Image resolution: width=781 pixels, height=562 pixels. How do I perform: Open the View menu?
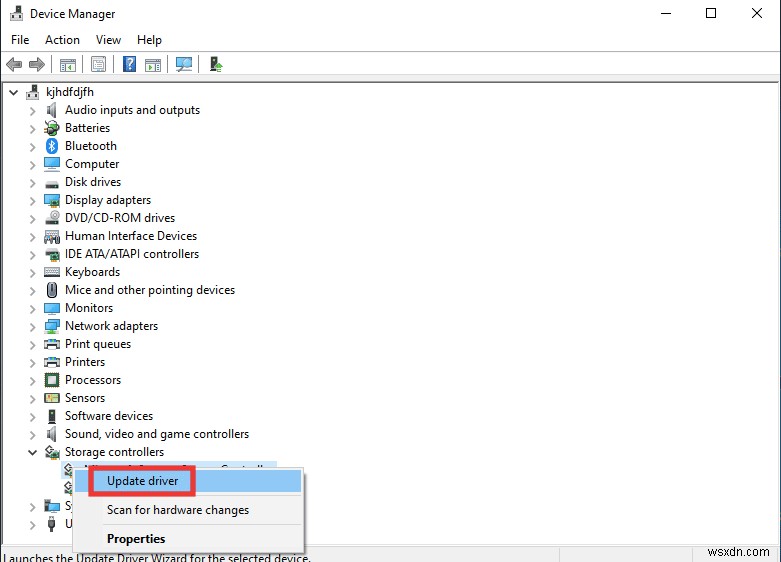coord(108,40)
